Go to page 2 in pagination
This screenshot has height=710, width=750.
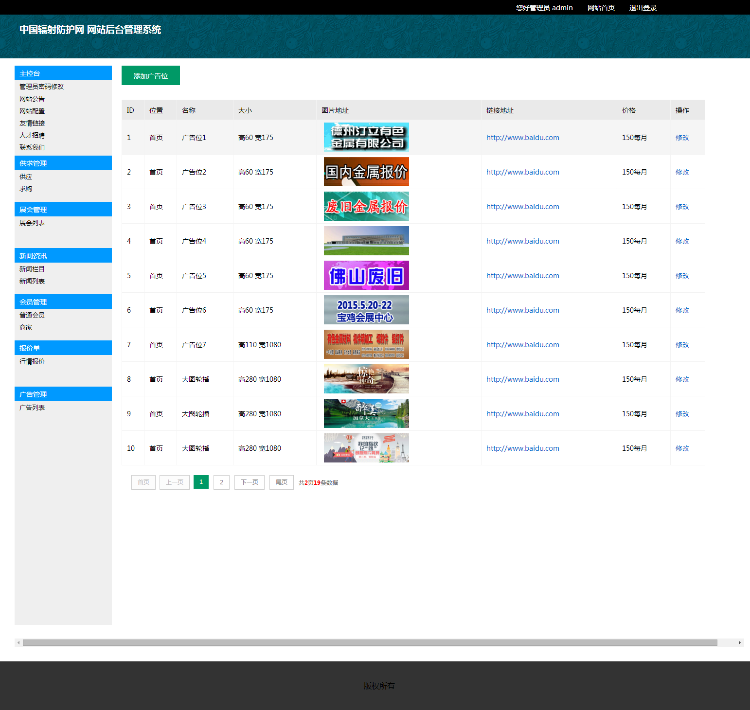pos(221,482)
